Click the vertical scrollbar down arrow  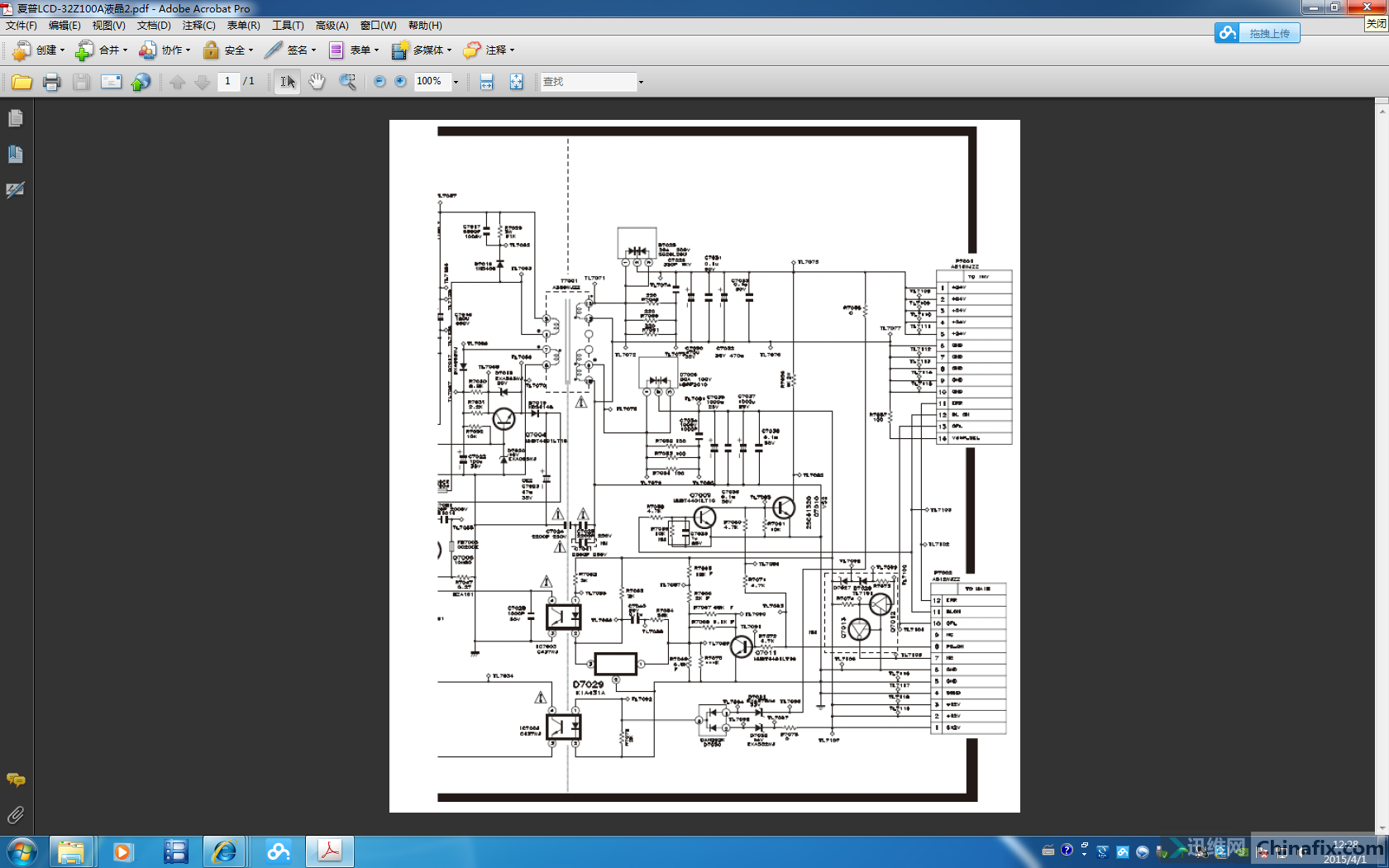click(1382, 828)
